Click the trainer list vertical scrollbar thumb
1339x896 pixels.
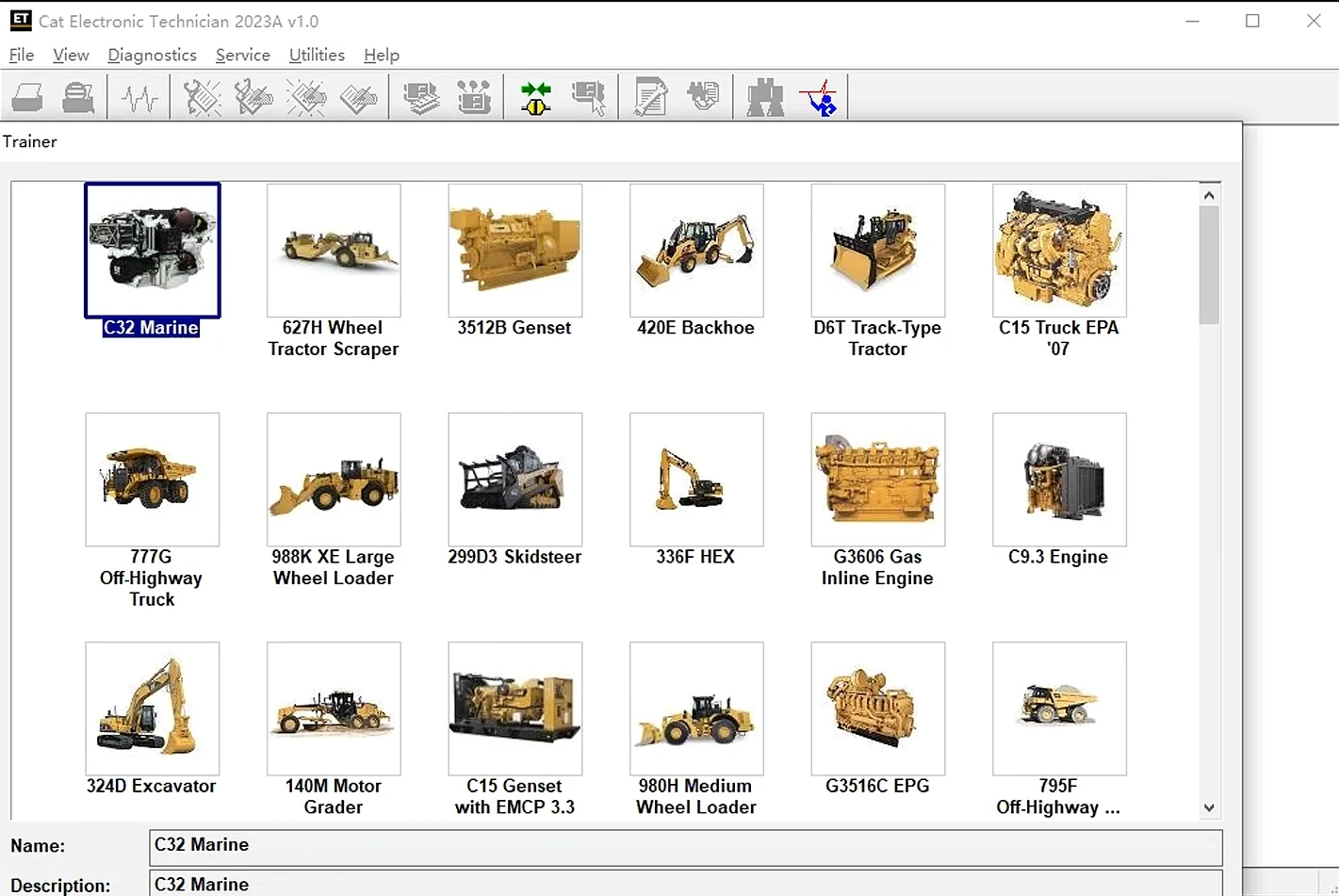pos(1209,265)
